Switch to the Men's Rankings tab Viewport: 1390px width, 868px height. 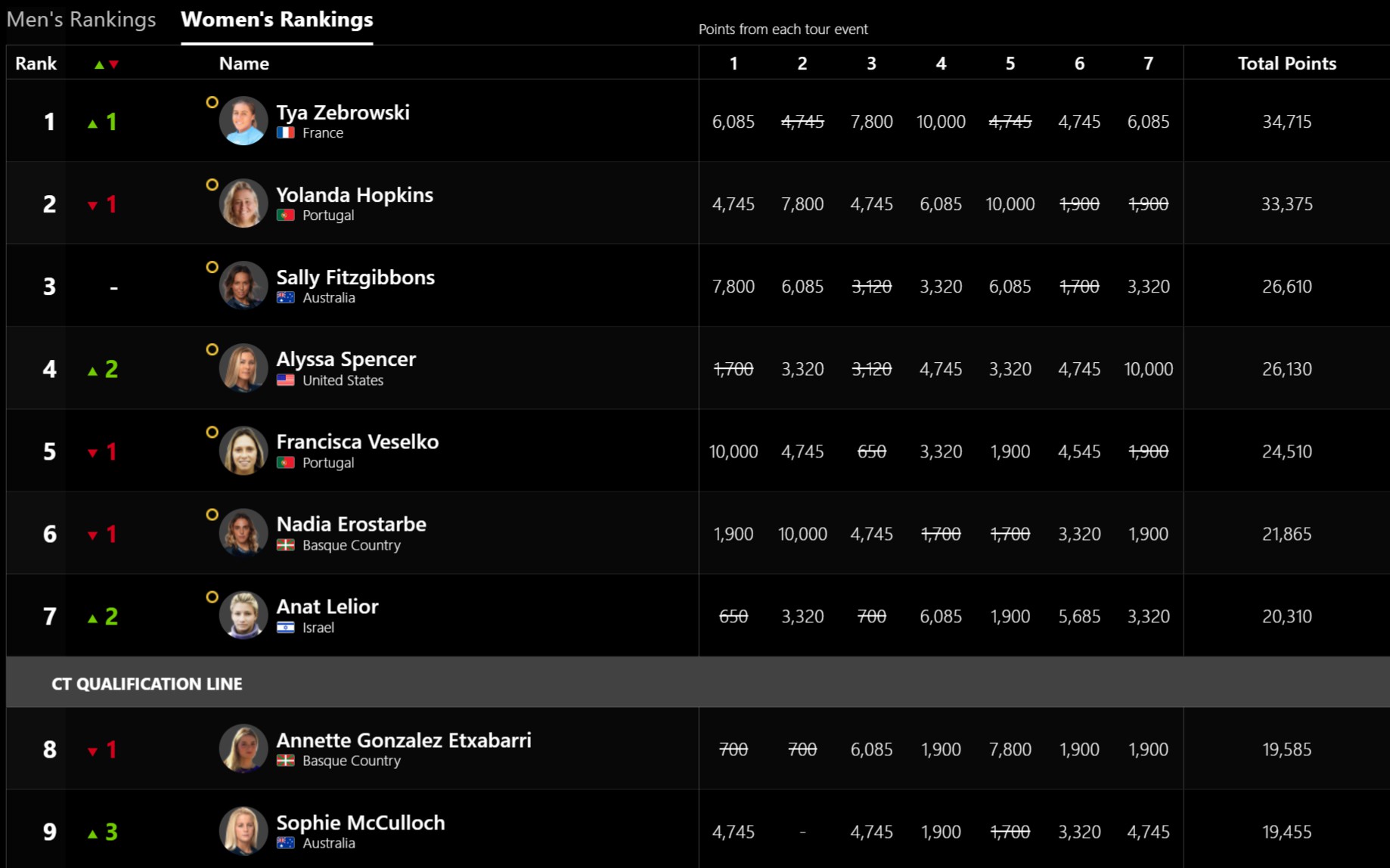tap(81, 20)
